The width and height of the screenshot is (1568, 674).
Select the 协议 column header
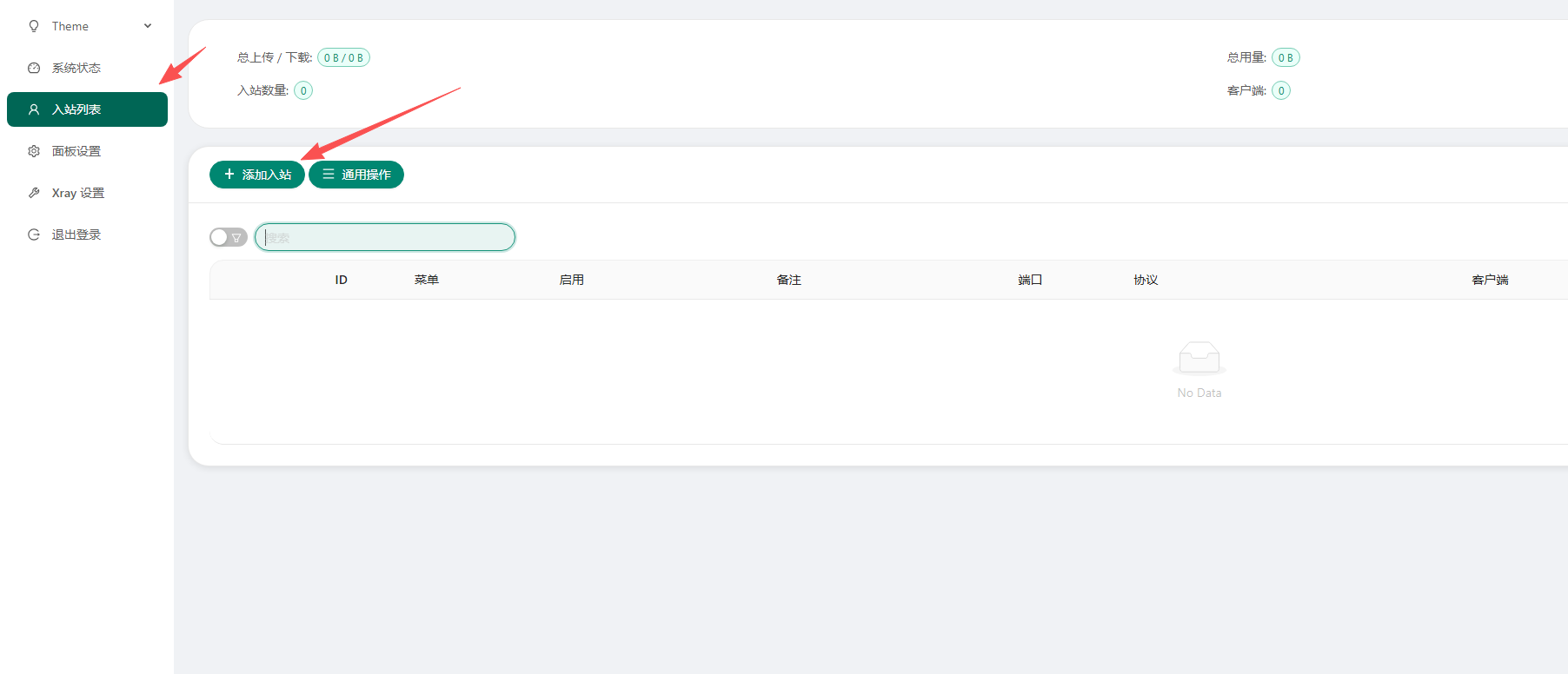point(1146,280)
